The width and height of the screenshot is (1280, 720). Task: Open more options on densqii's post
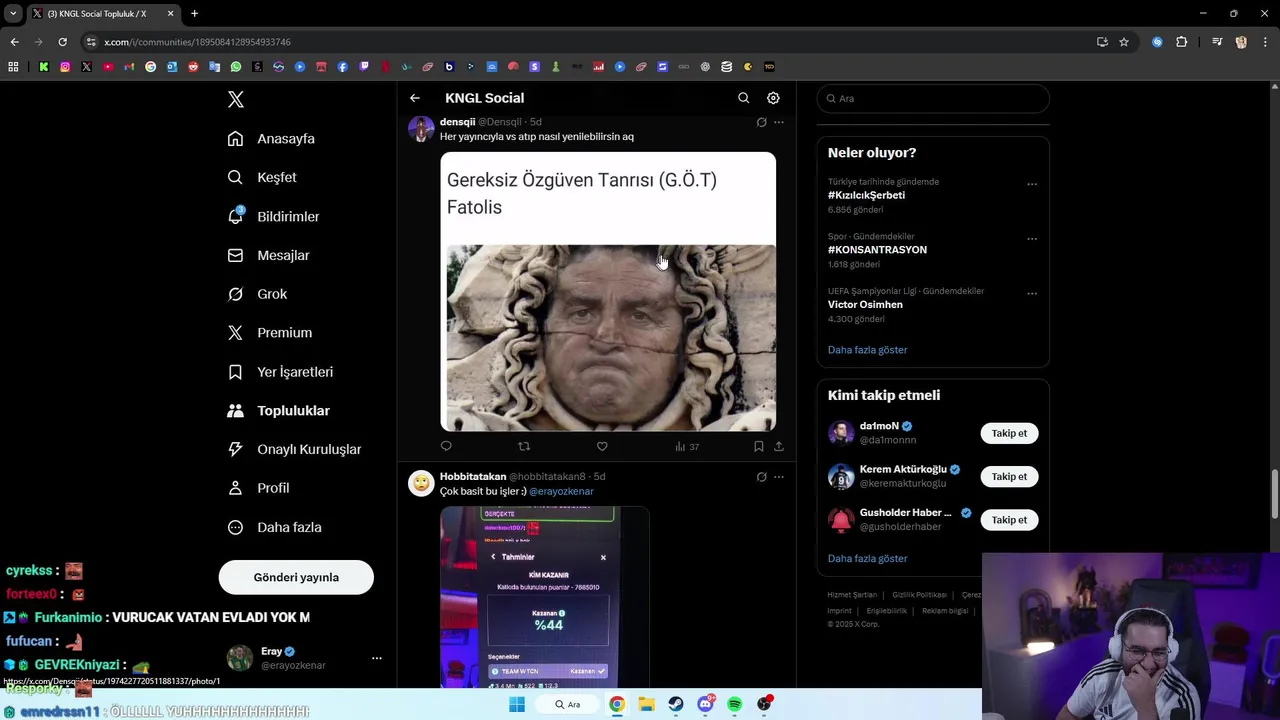(779, 122)
